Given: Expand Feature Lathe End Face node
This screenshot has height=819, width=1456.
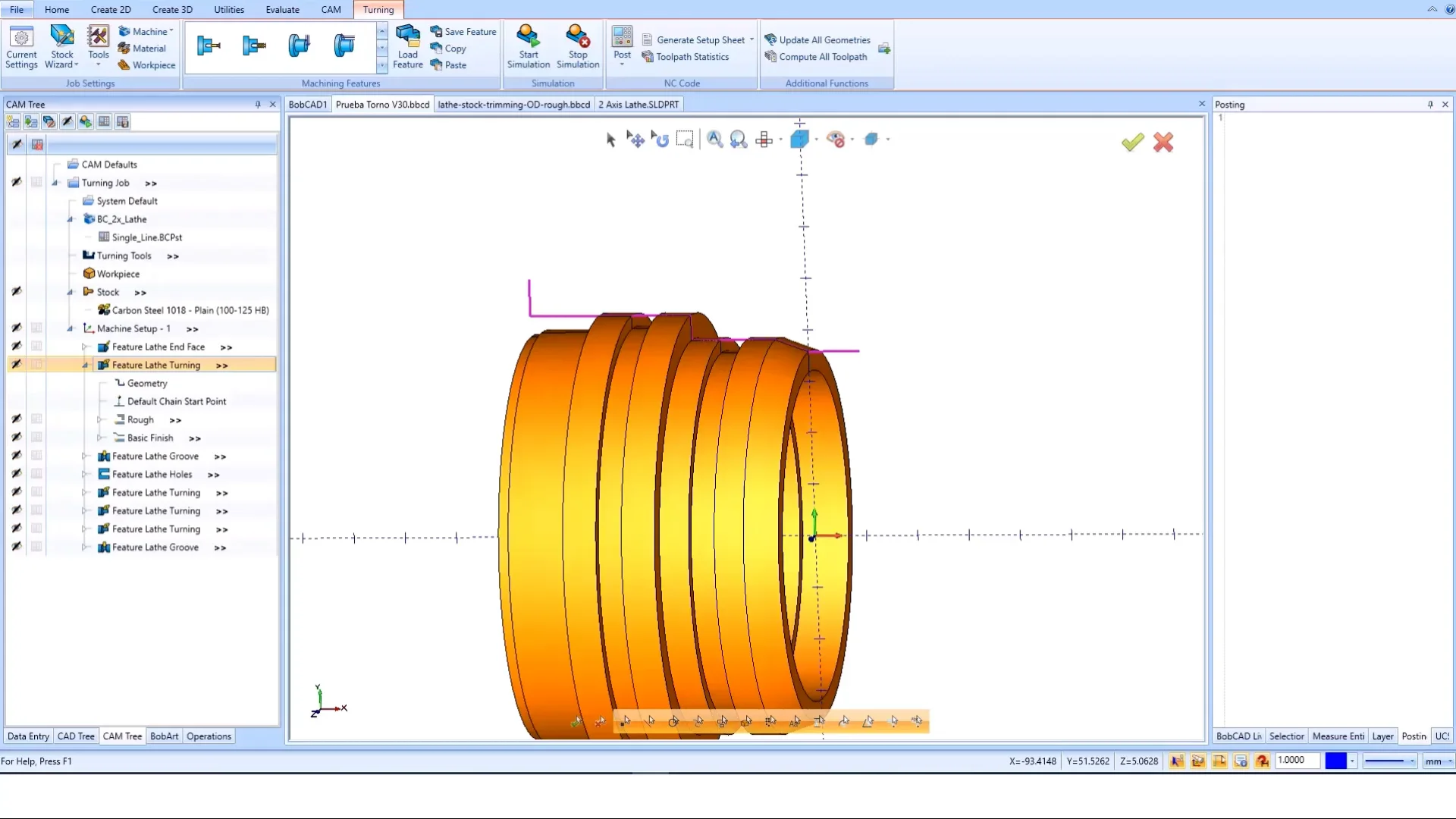Looking at the screenshot, I should [x=85, y=347].
